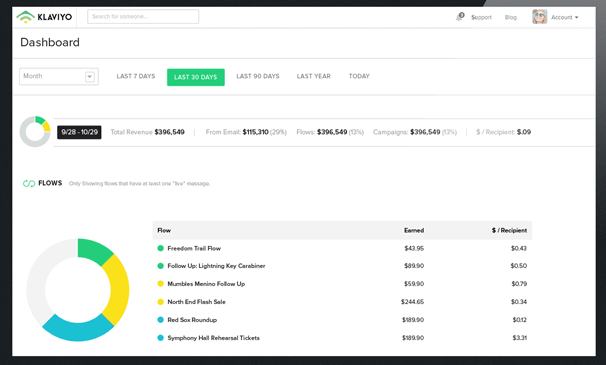Click green dot beside Lightning Key Carabiner
Image resolution: width=606 pixels, height=365 pixels.
pos(160,266)
